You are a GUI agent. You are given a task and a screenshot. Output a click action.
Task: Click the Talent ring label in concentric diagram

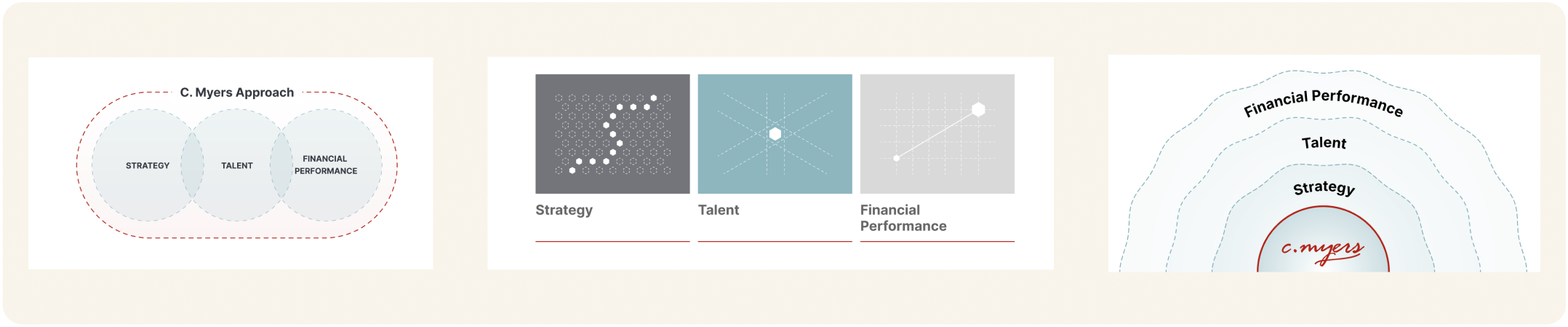[1324, 143]
